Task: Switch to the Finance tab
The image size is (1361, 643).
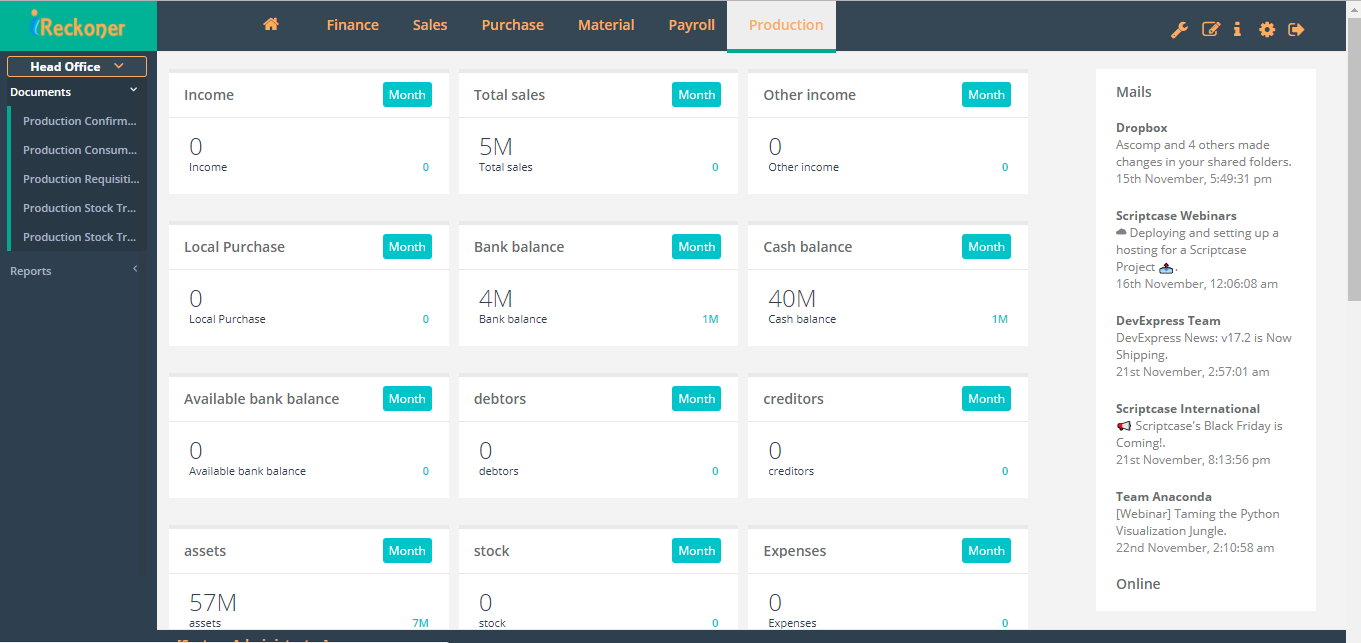Action: click(x=352, y=24)
